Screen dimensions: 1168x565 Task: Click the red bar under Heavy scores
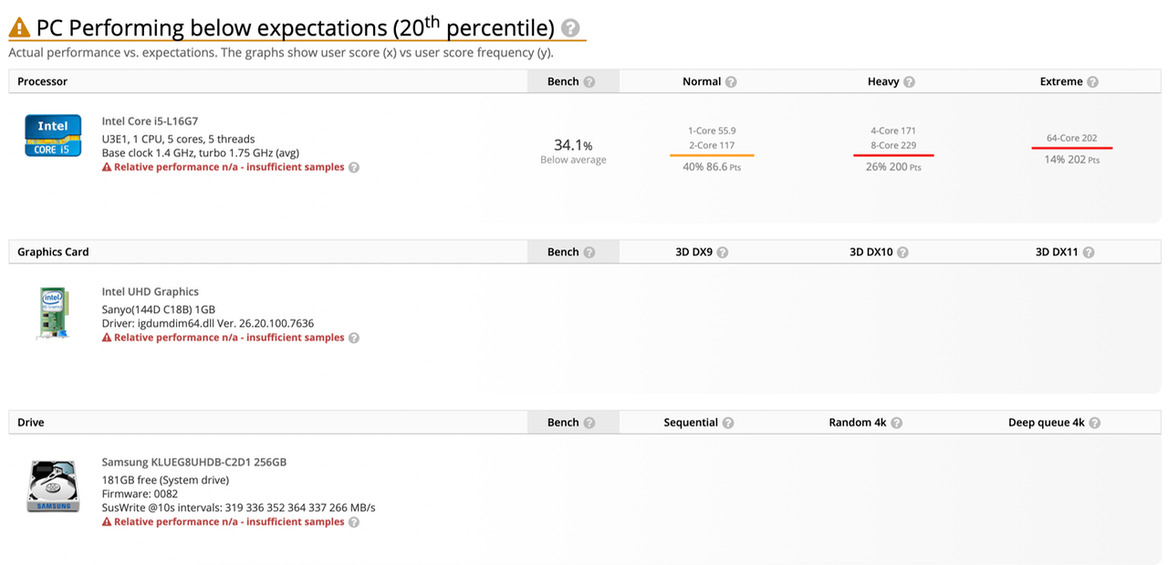coord(893,155)
